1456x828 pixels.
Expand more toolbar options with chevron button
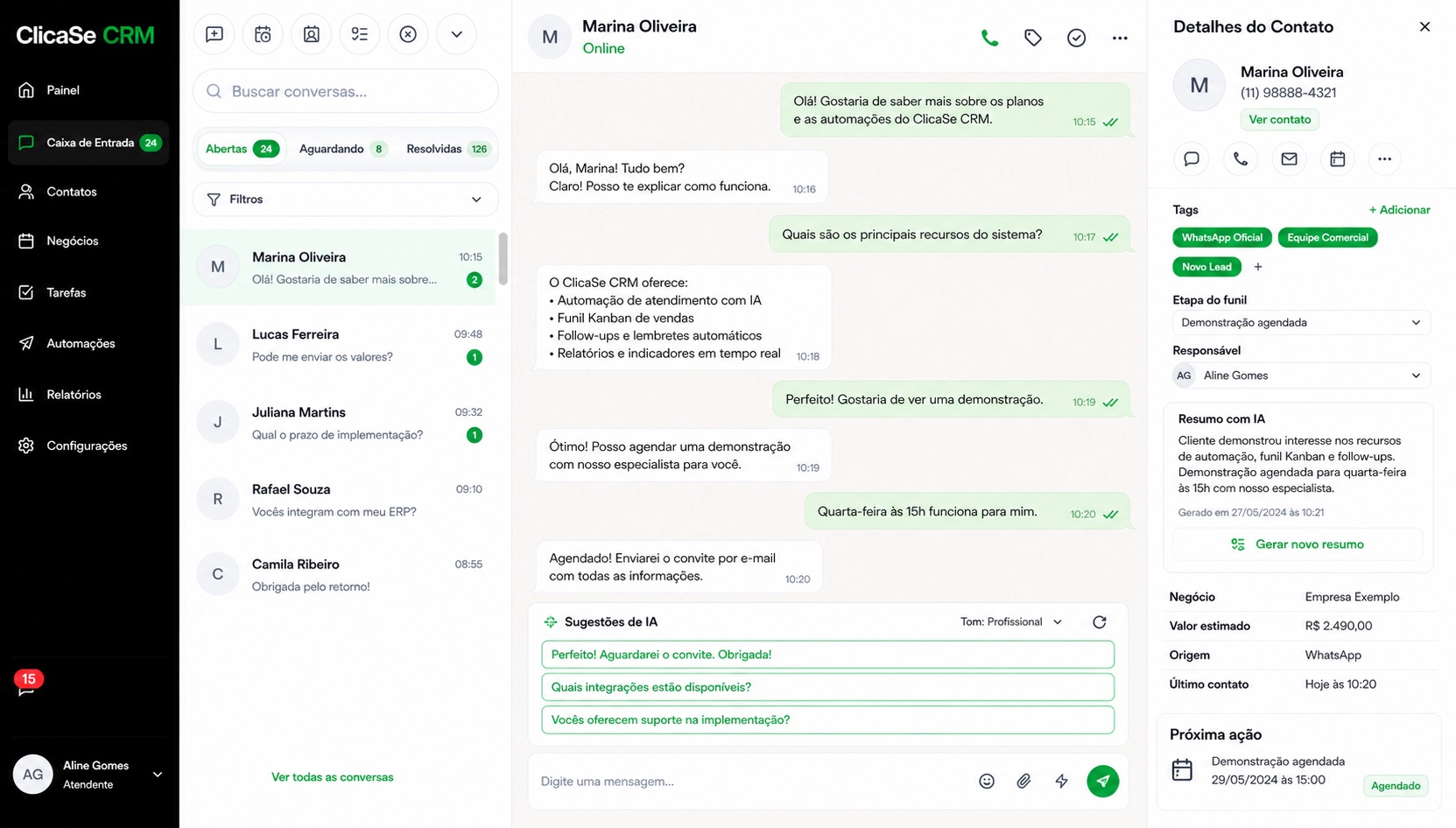coord(456,34)
